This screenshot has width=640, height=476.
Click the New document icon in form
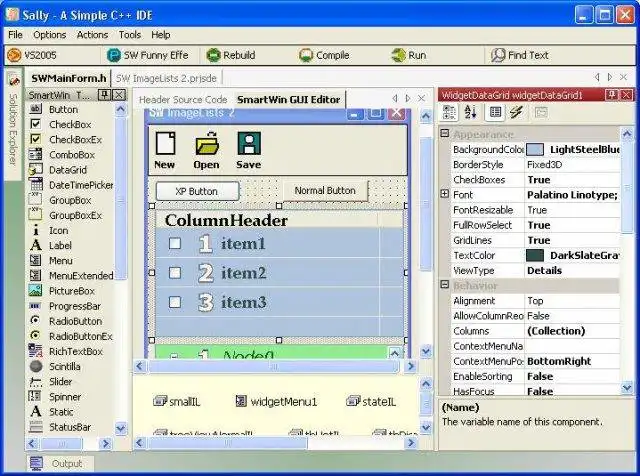point(165,144)
